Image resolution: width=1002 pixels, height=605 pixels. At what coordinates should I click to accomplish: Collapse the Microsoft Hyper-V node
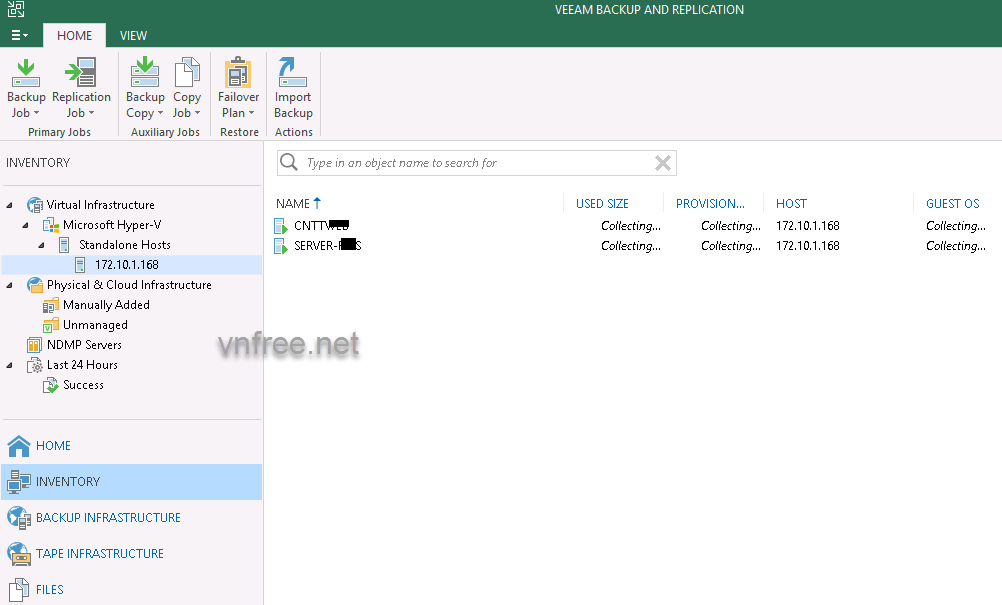pyautogui.click(x=26, y=225)
